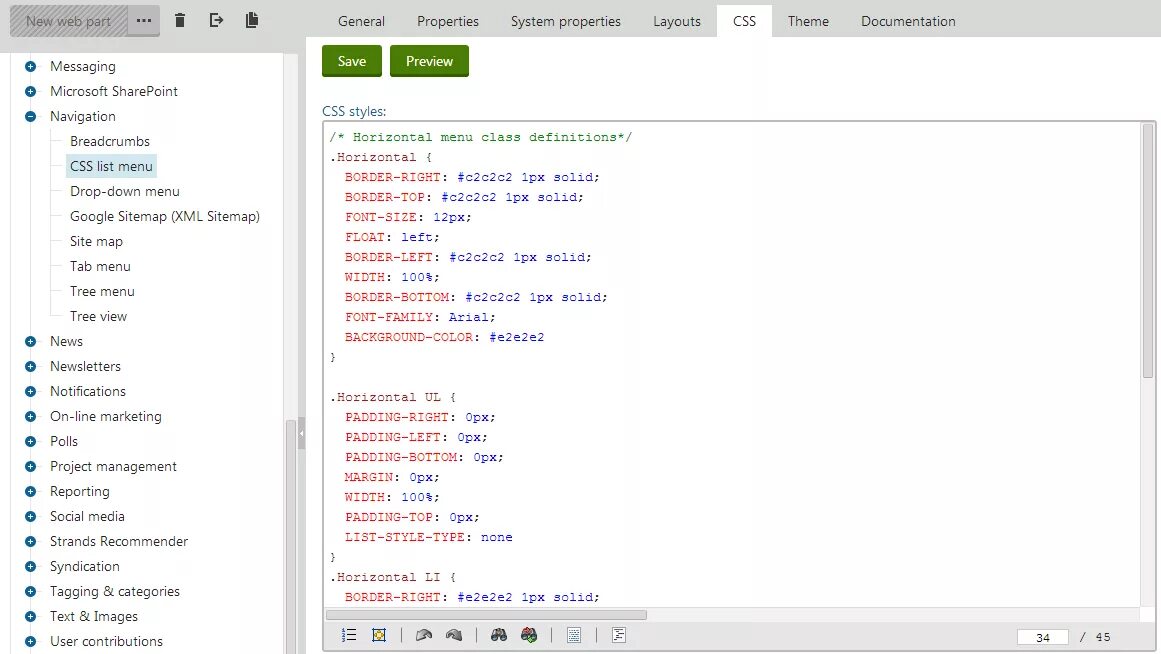Click the New web part button
This screenshot has width=1161, height=654.
[x=68, y=21]
